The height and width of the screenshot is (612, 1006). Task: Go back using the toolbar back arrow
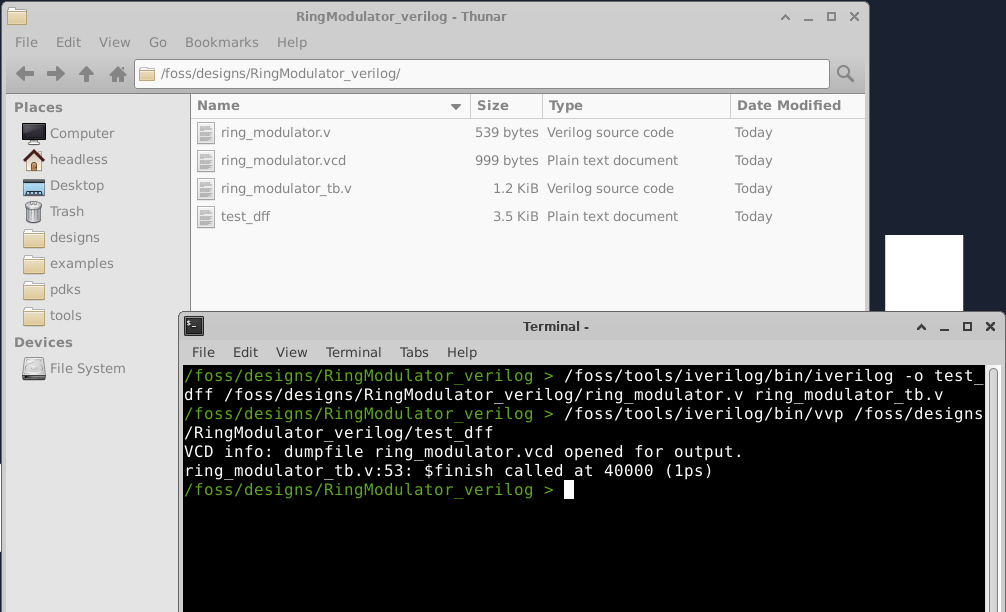[25, 74]
